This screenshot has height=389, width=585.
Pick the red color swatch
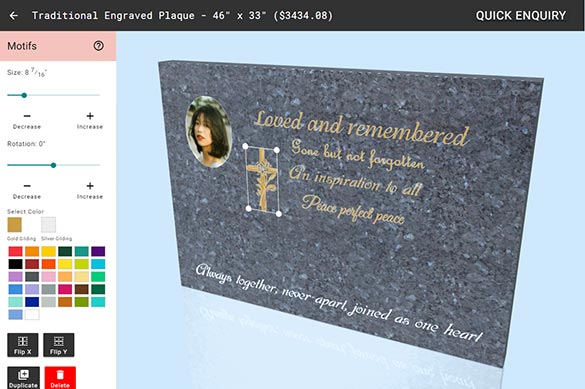click(16, 251)
